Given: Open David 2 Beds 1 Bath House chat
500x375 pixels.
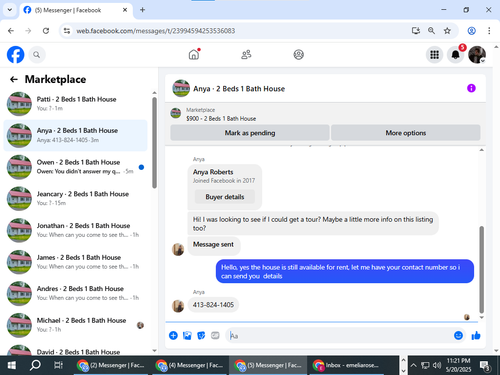Looking at the screenshot, I should pyautogui.click(x=76, y=350).
